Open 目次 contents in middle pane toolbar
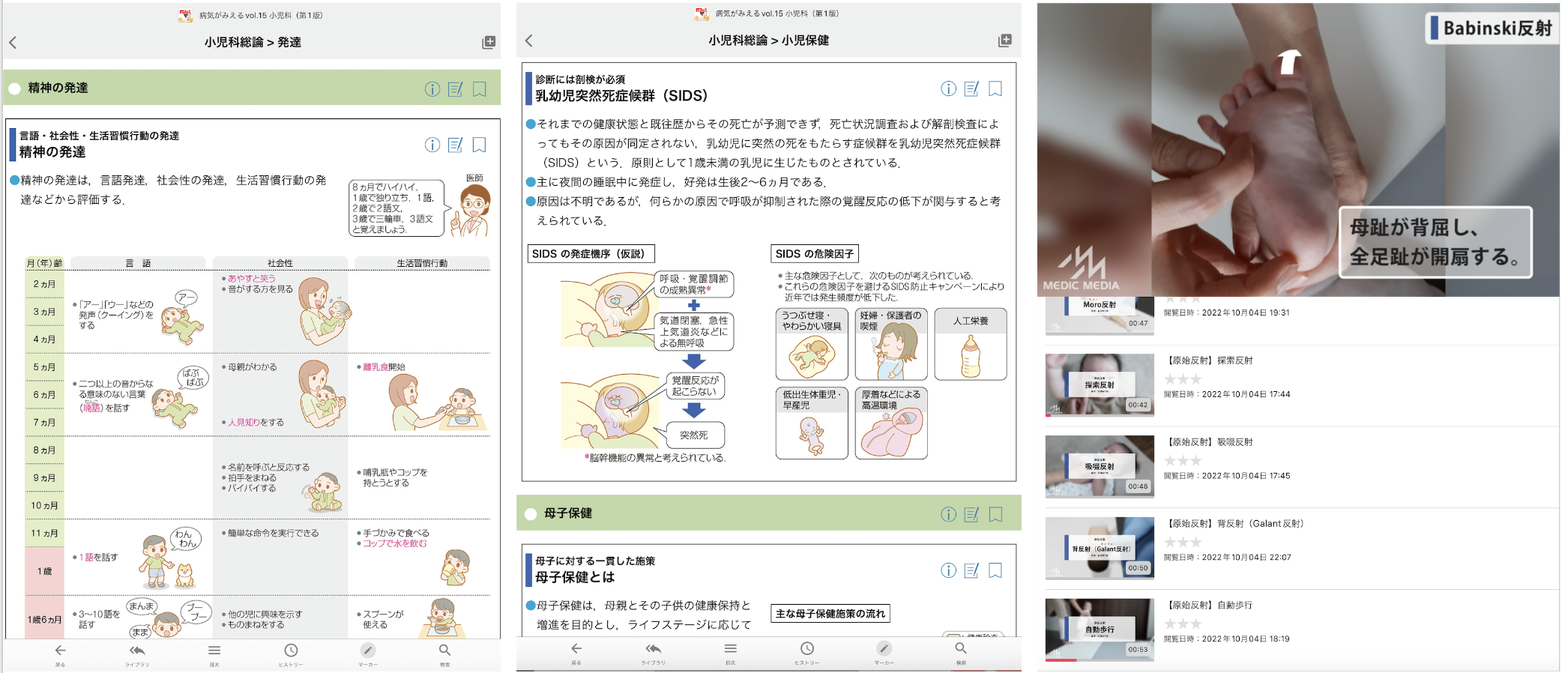The width and height of the screenshot is (1568, 673). tap(731, 653)
